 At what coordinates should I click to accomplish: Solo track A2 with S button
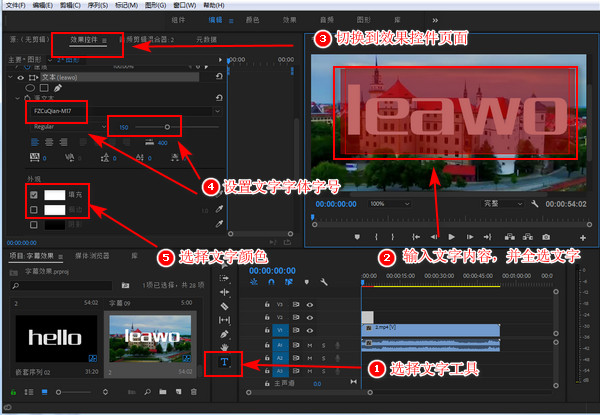tap(323, 358)
